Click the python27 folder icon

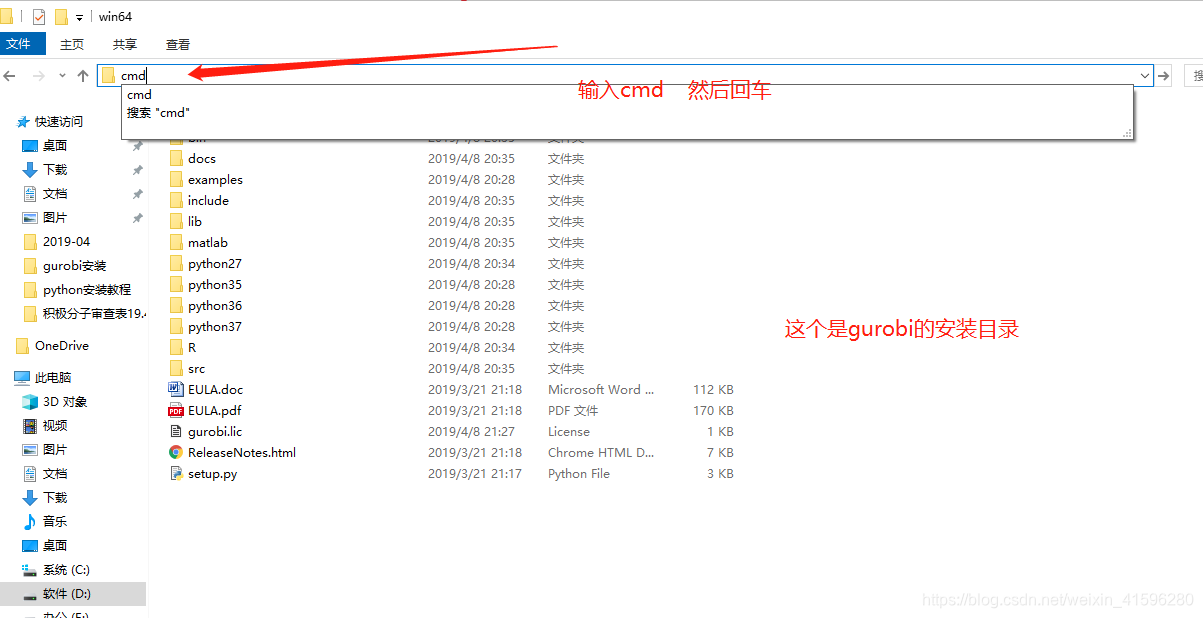176,264
